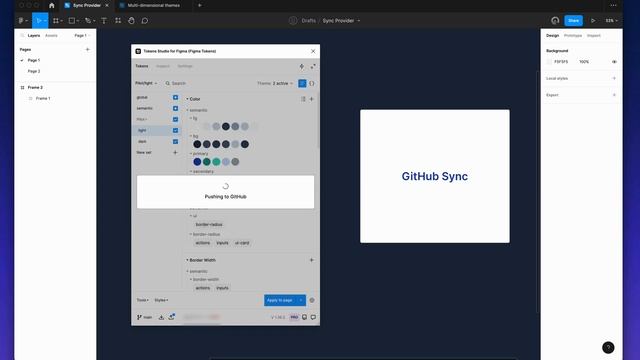Switch to JSON view braces icon
Viewport: 640px width, 360px height.
(x=312, y=83)
